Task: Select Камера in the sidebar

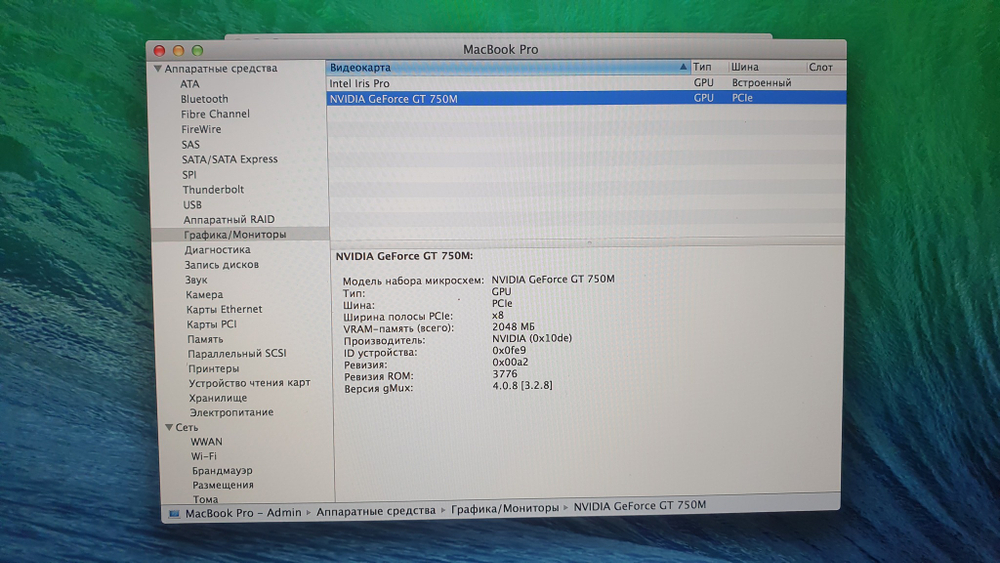Action: pos(205,295)
